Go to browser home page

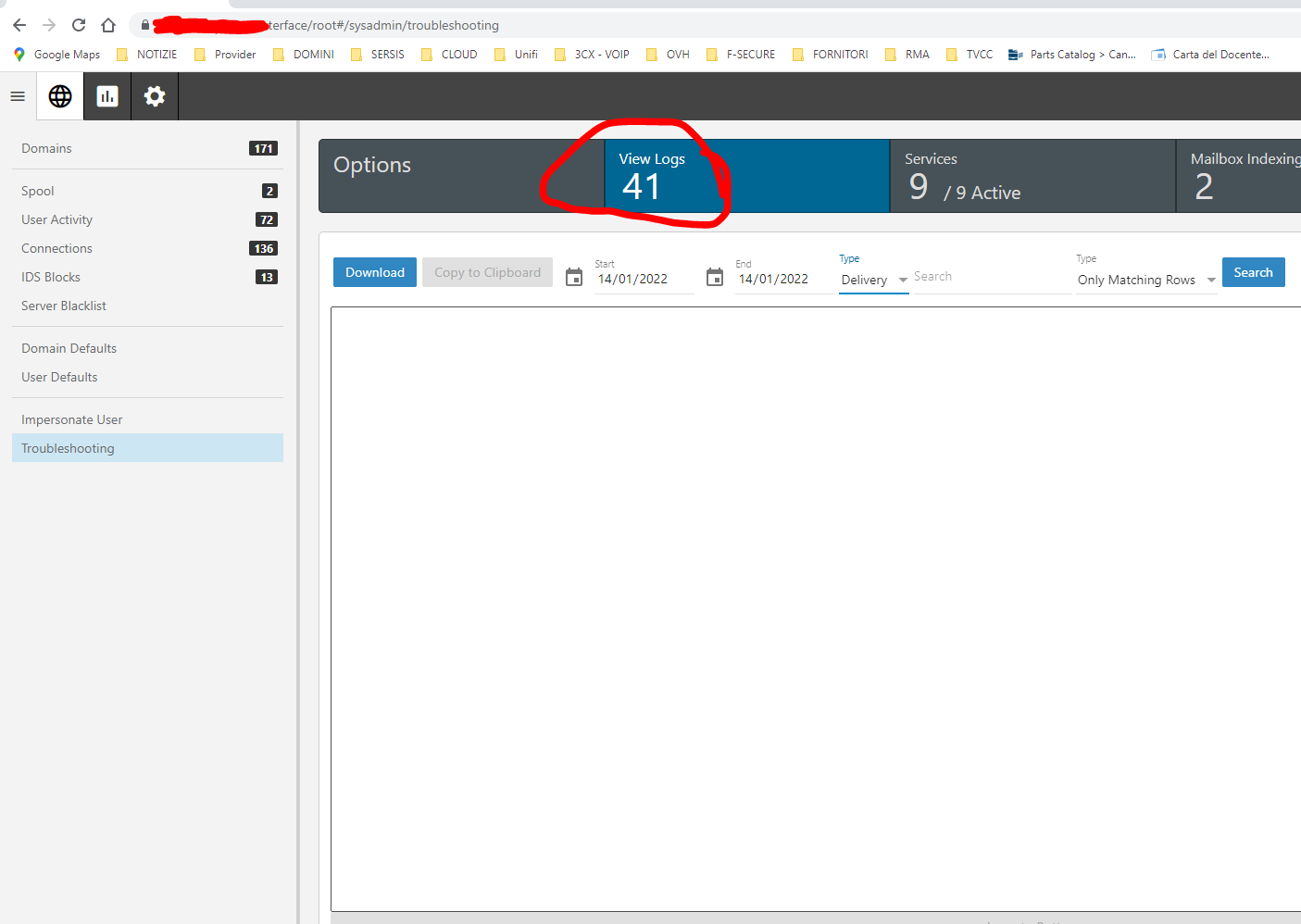[x=108, y=25]
